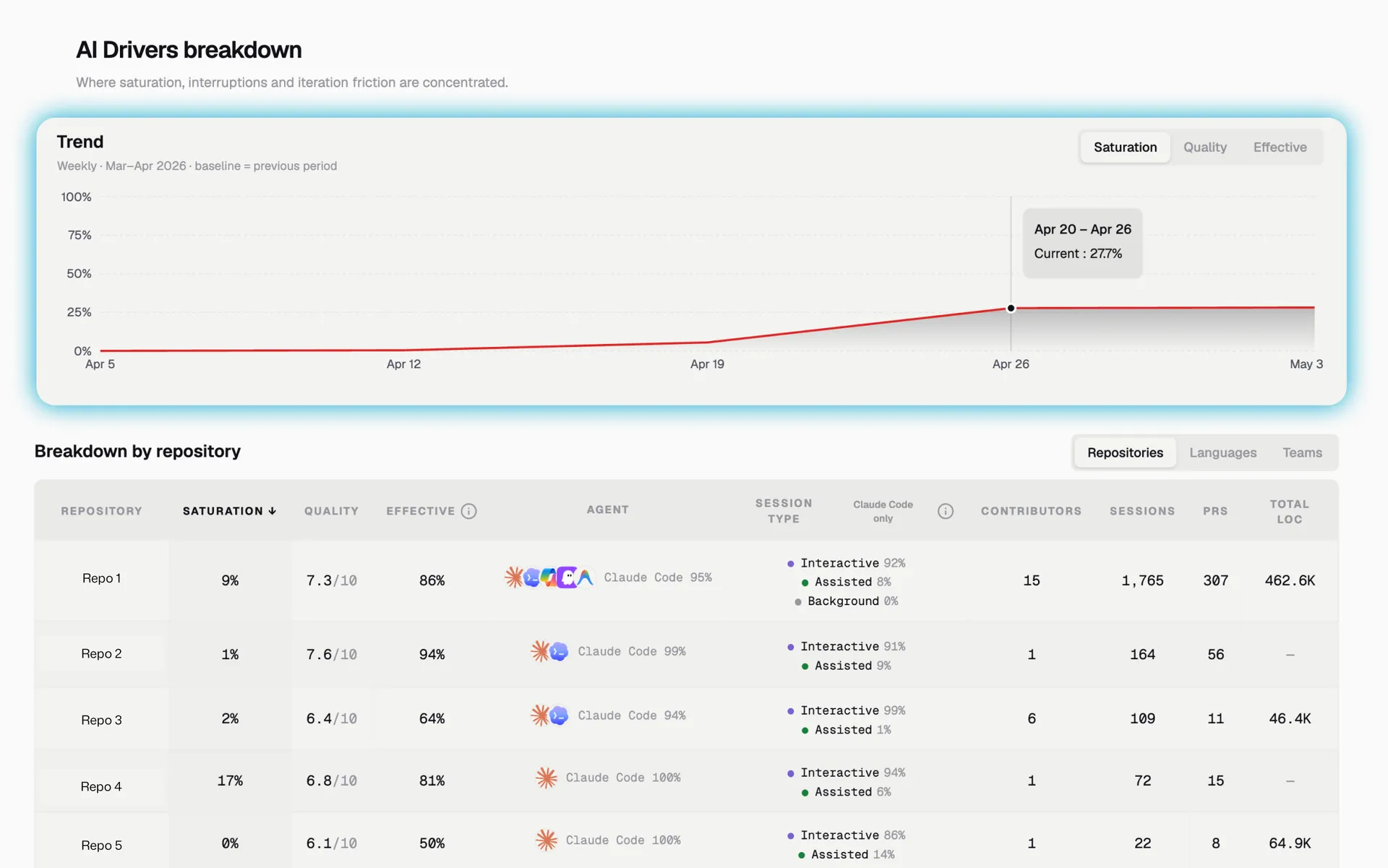1388x868 pixels.
Task: Click the contributors count 15
Action: 1031,580
